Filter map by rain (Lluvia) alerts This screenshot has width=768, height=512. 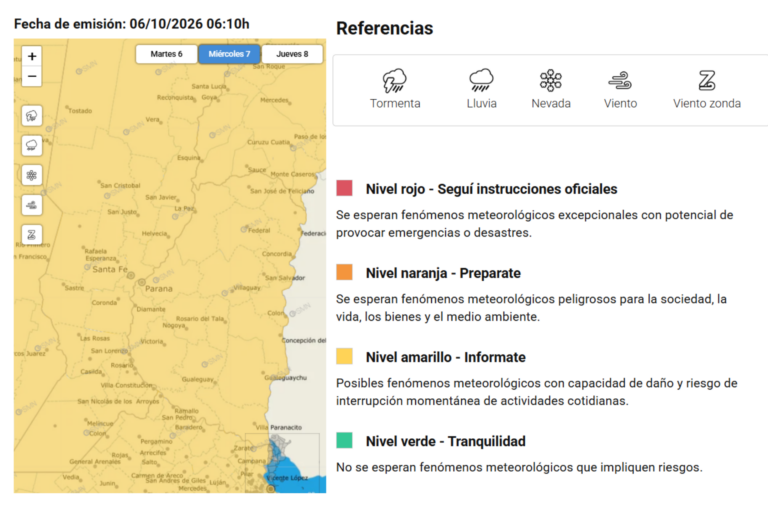32,146
